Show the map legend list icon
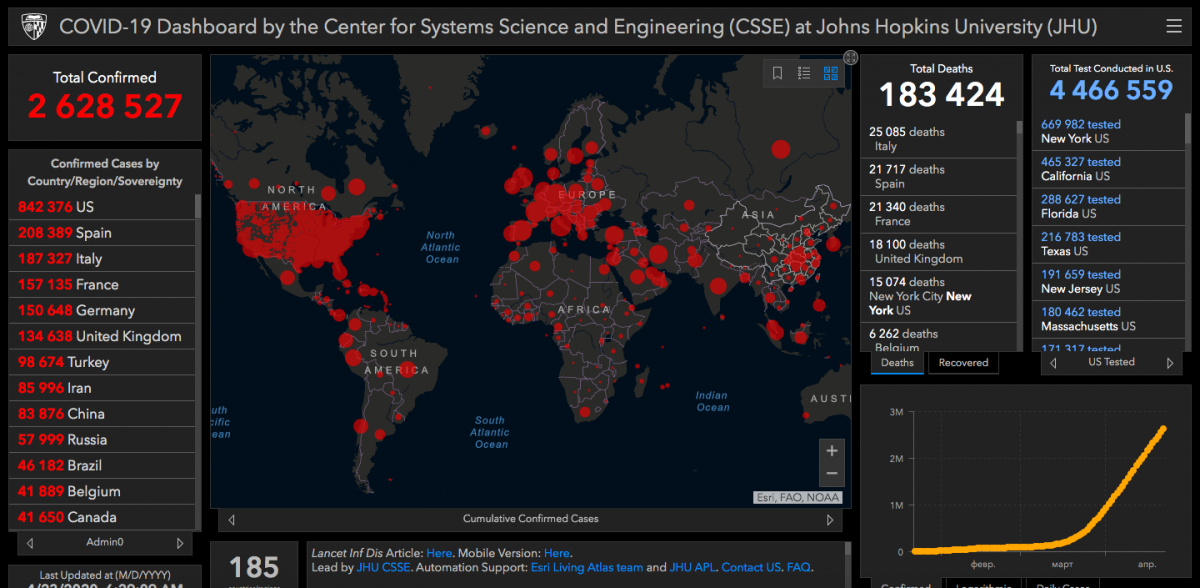Viewport: 1200px width, 588px height. tap(804, 73)
